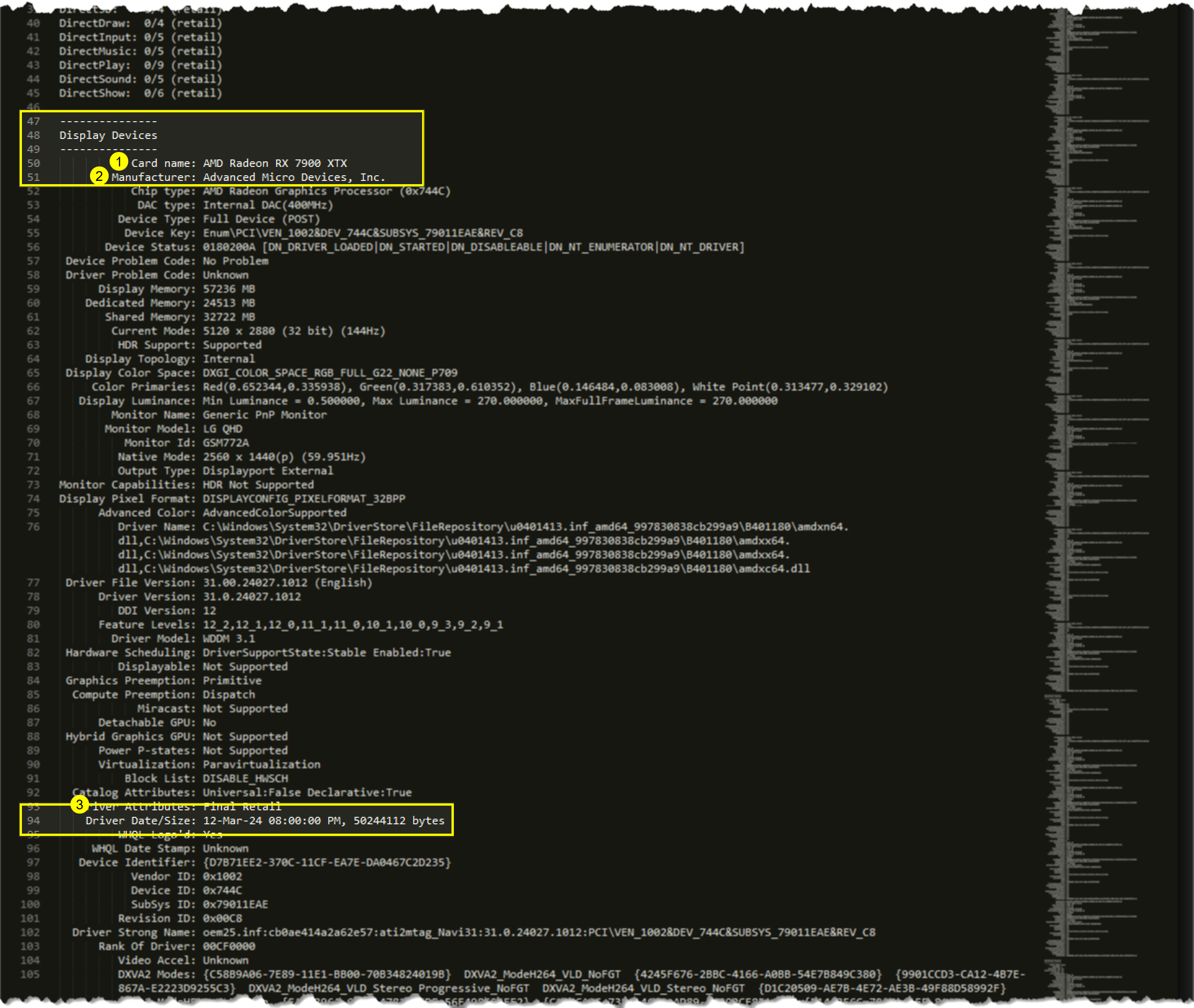1194x1008 pixels.
Task: Click the 'Virtualization: Paravirtualization' line
Action: pos(209,765)
